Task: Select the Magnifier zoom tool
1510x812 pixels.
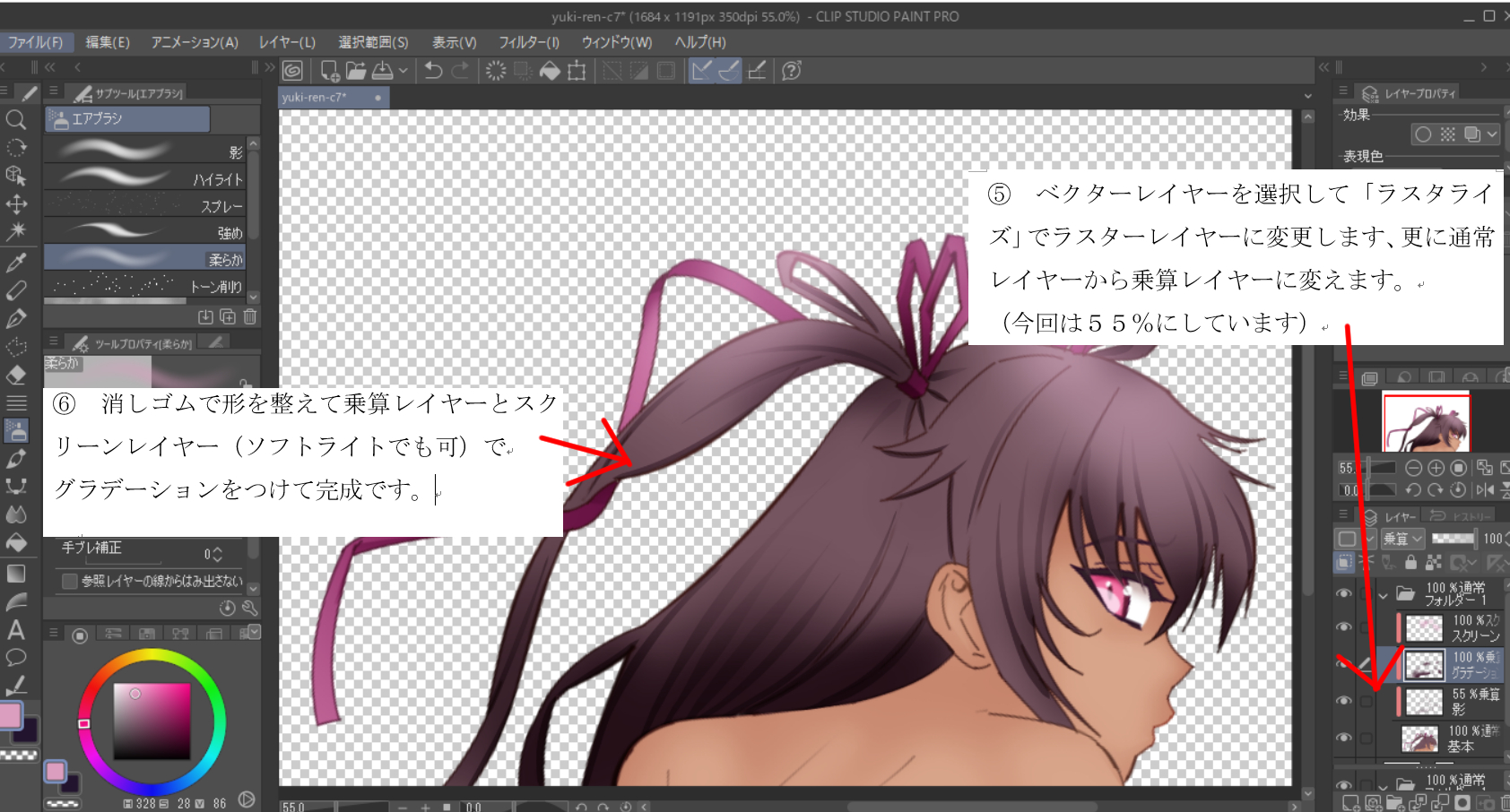Action: click(x=15, y=119)
